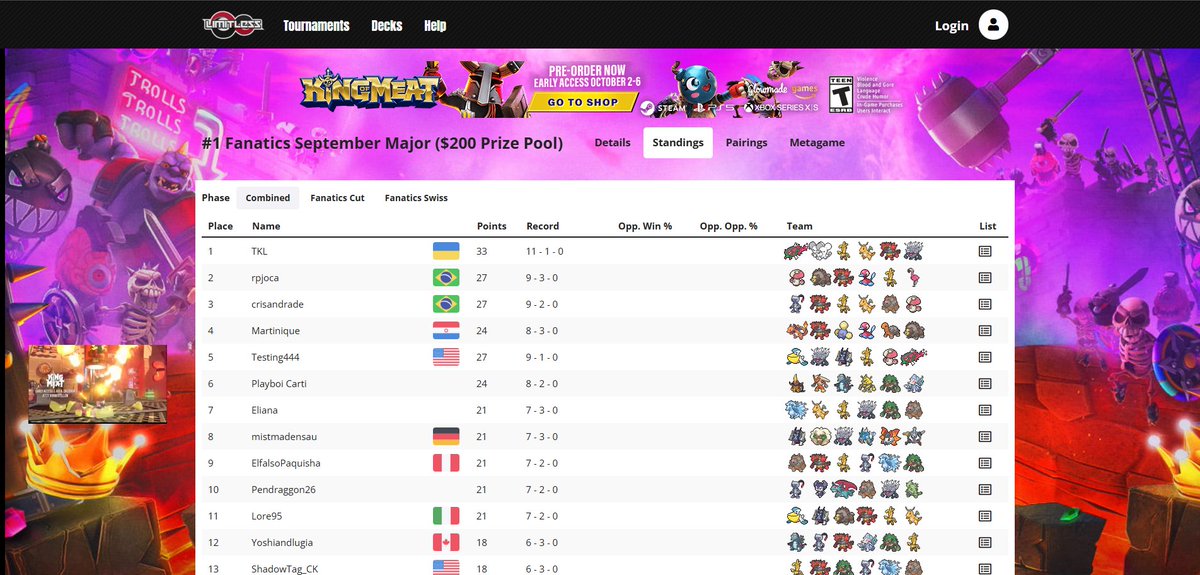
Task: Select the Standings tab
Action: (678, 143)
